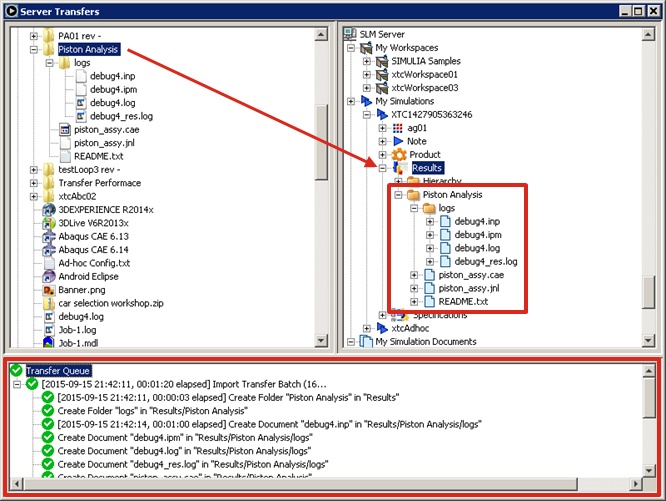
Task: Click the xtcAdhoc simulation icon
Action: [382, 328]
